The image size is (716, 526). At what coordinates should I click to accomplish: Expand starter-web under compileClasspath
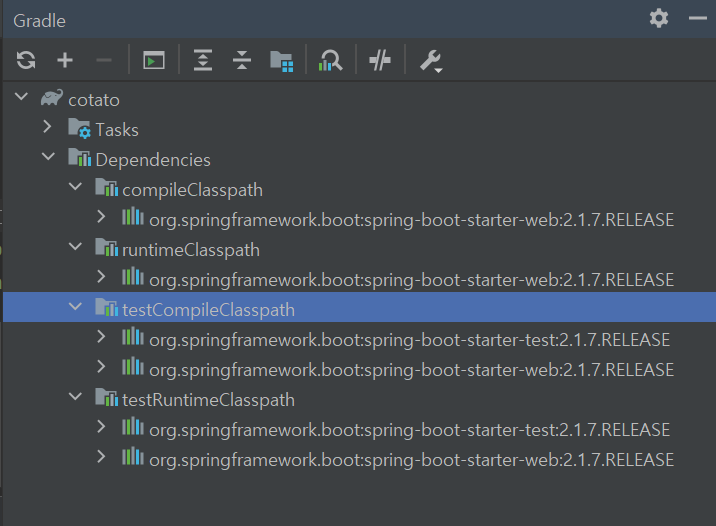click(x=101, y=216)
